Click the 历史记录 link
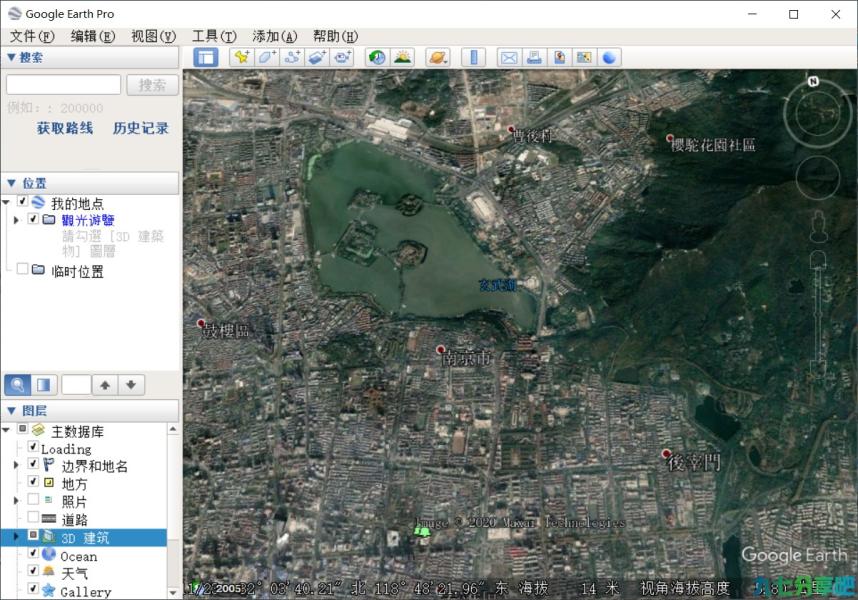The image size is (858, 600). point(141,128)
